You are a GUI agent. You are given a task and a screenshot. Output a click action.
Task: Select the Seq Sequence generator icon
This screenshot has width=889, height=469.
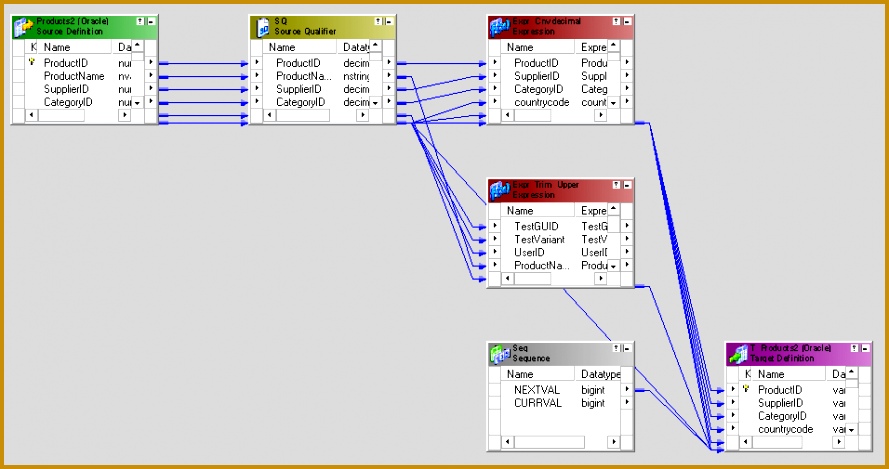tap(500, 353)
